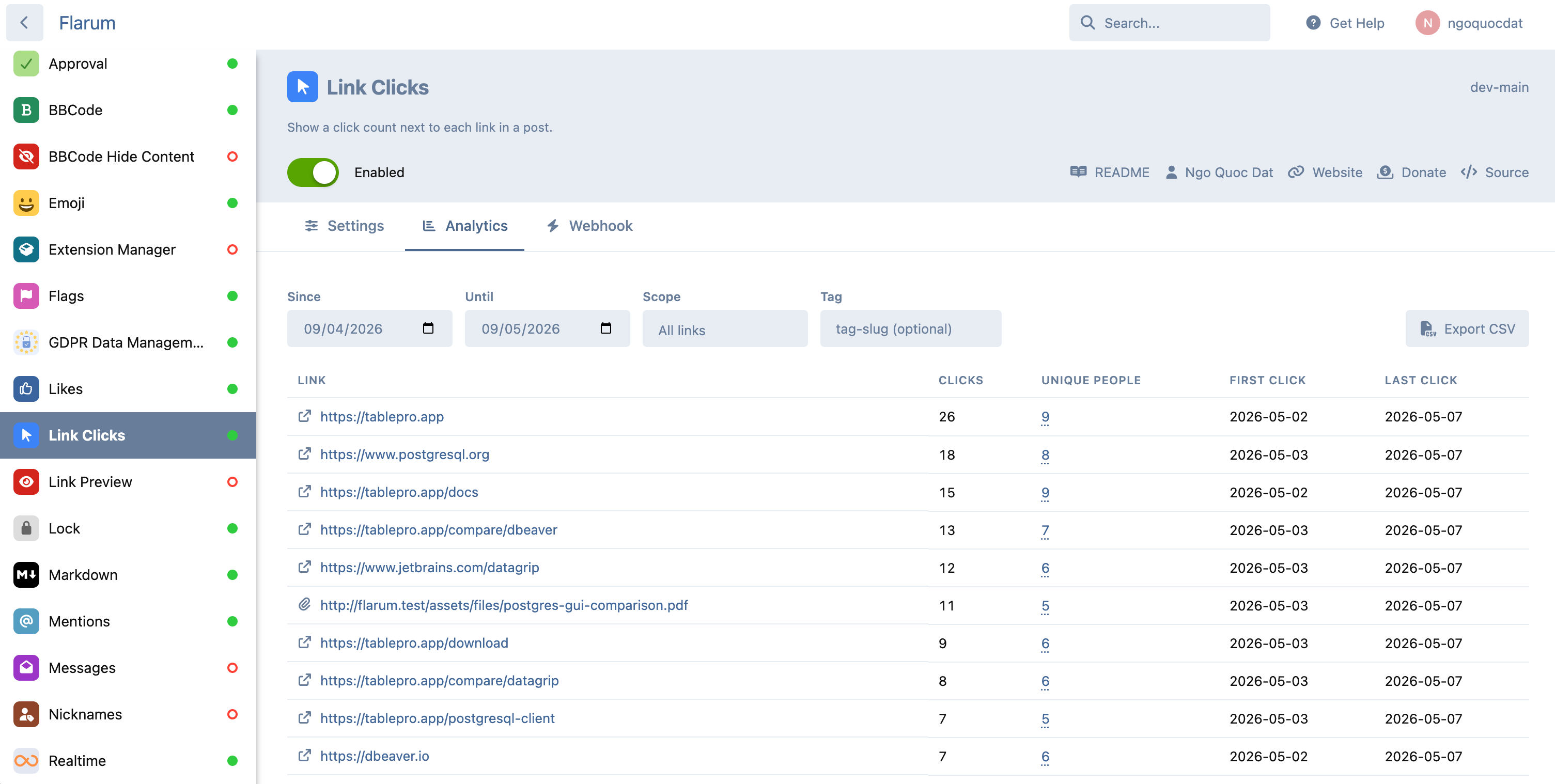Click unique people count 9 for tablepro.app/docs
The width and height of the screenshot is (1555, 784).
(x=1045, y=493)
